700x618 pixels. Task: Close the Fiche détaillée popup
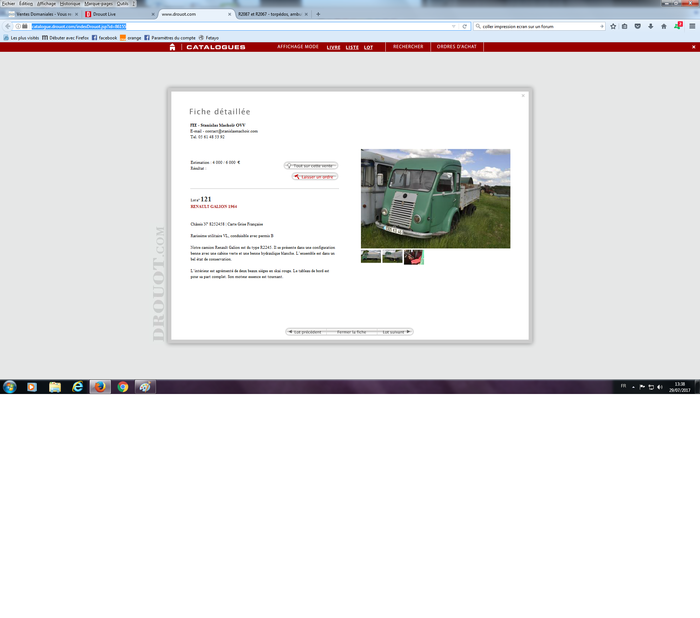[523, 96]
